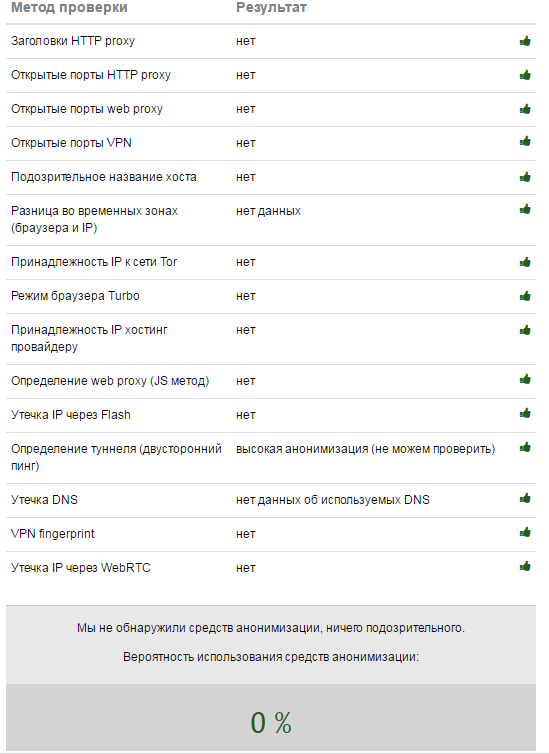Click Принадлежность IP хостинг провайдеру label

pyautogui.click(x=89, y=338)
